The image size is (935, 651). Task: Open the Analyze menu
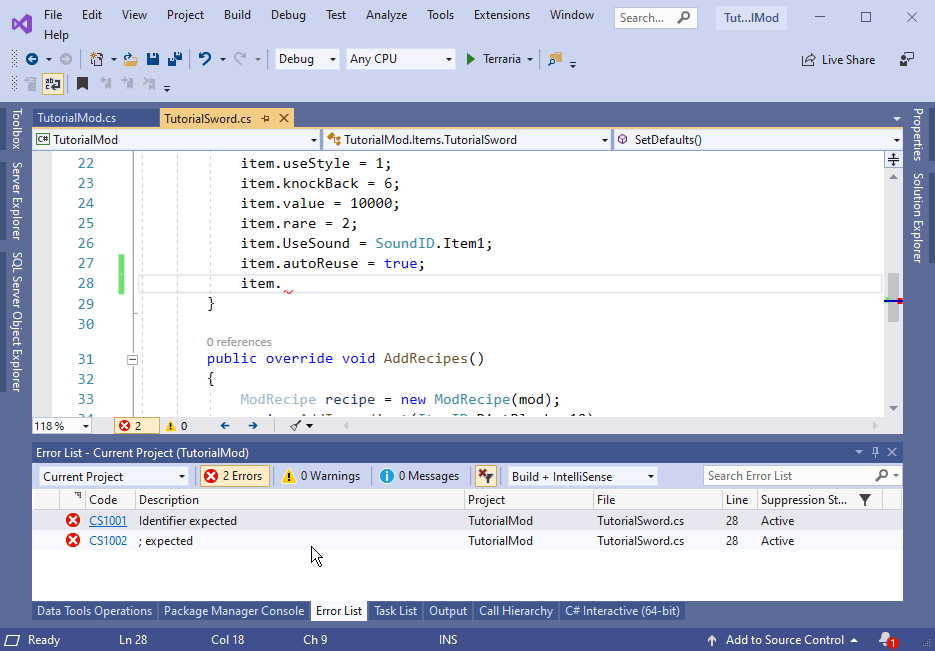click(x=386, y=15)
